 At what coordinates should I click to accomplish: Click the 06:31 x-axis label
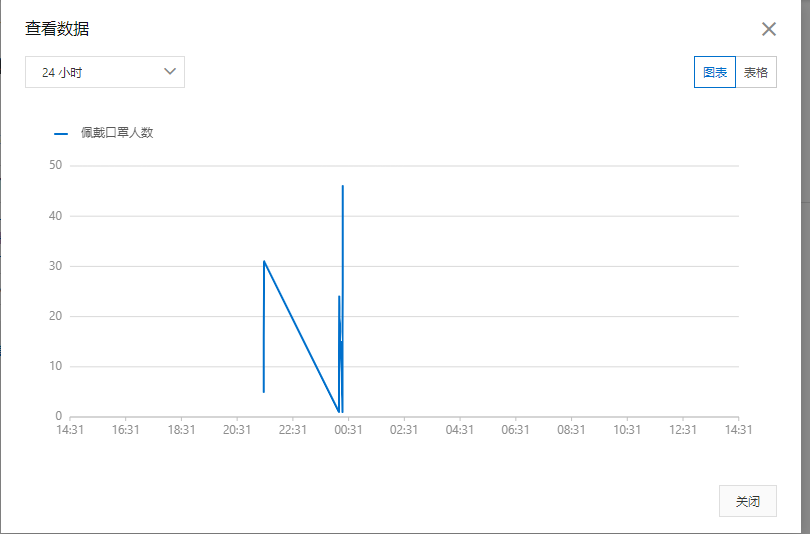tap(516, 430)
